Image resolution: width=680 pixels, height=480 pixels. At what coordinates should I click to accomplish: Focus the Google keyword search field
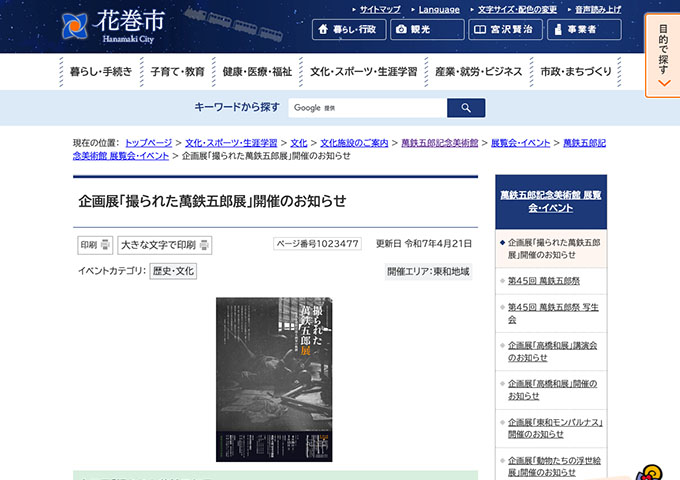click(x=368, y=108)
